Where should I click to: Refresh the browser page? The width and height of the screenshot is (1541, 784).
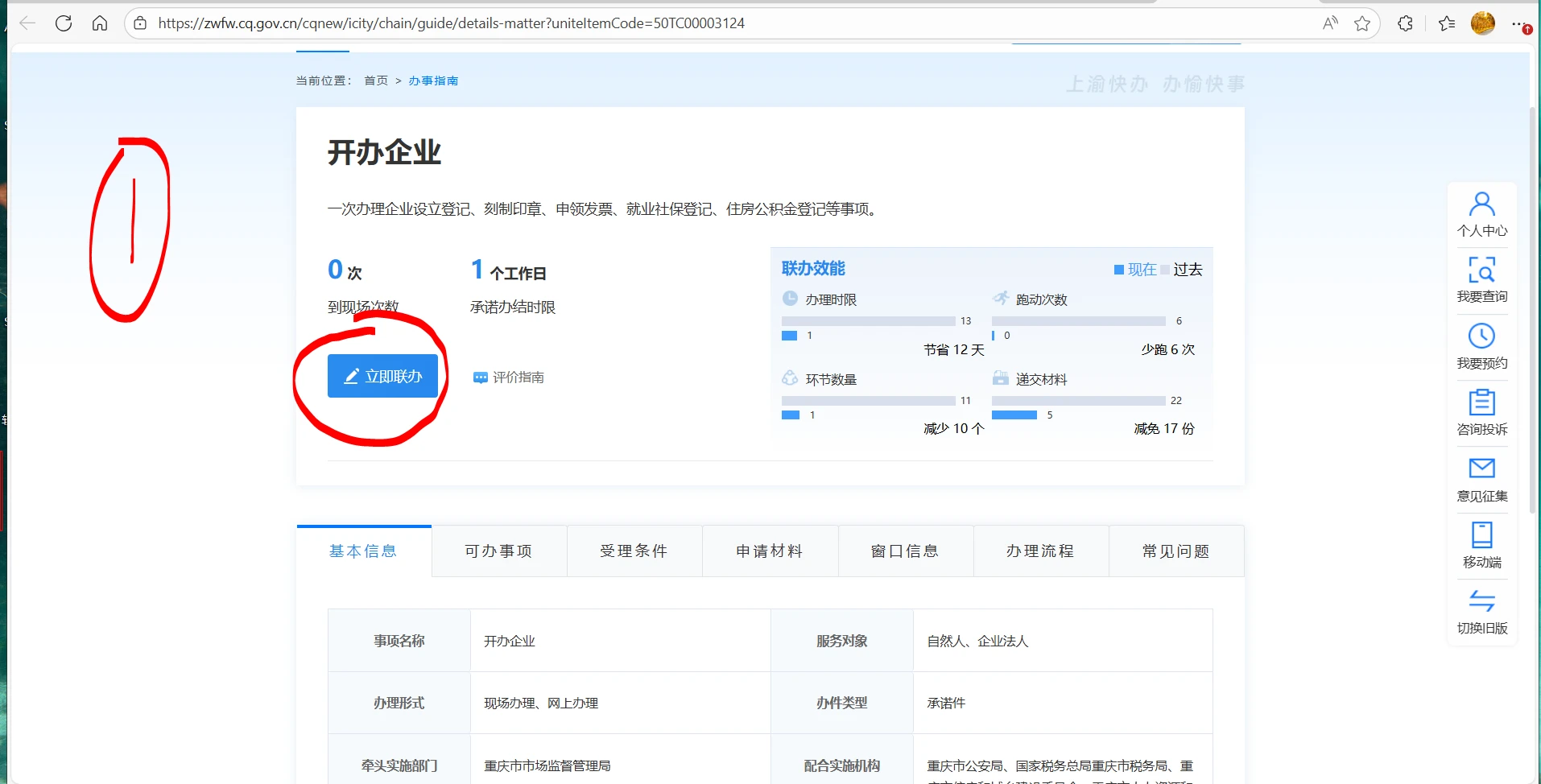click(x=64, y=23)
